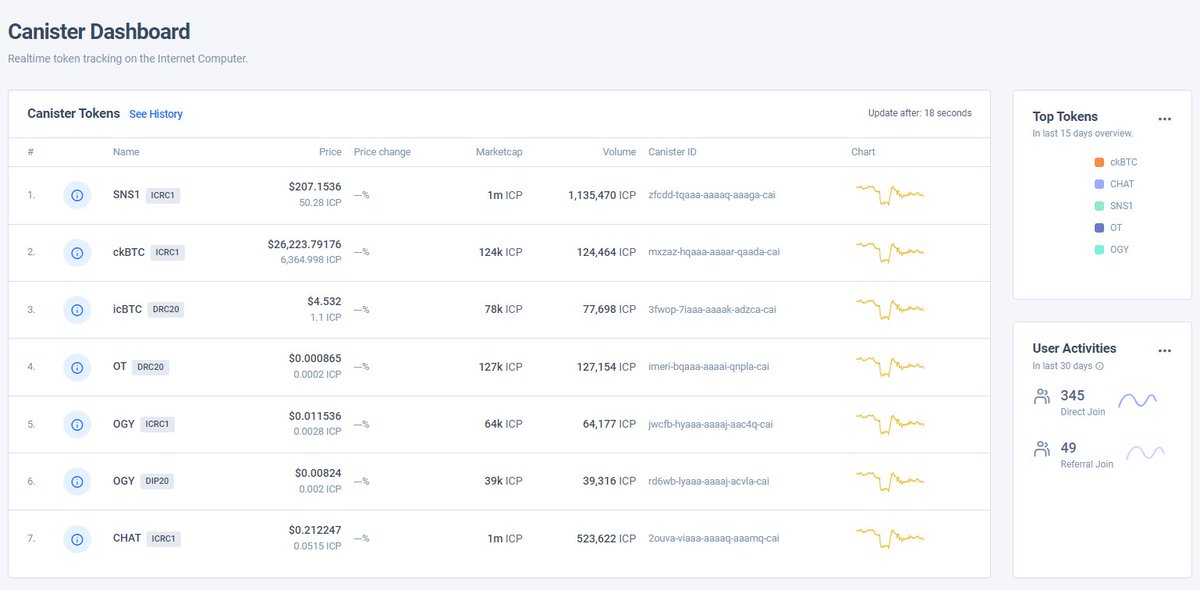This screenshot has width=1200, height=590.
Task: Click the info icon for CHAT
Action: click(x=77, y=539)
